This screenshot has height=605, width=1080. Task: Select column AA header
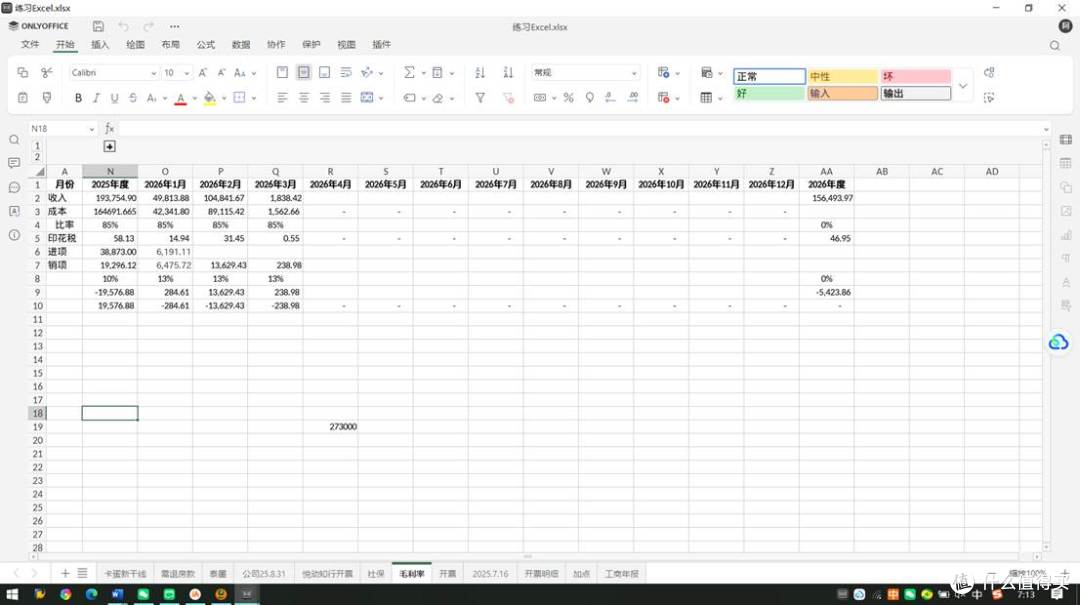pyautogui.click(x=827, y=172)
